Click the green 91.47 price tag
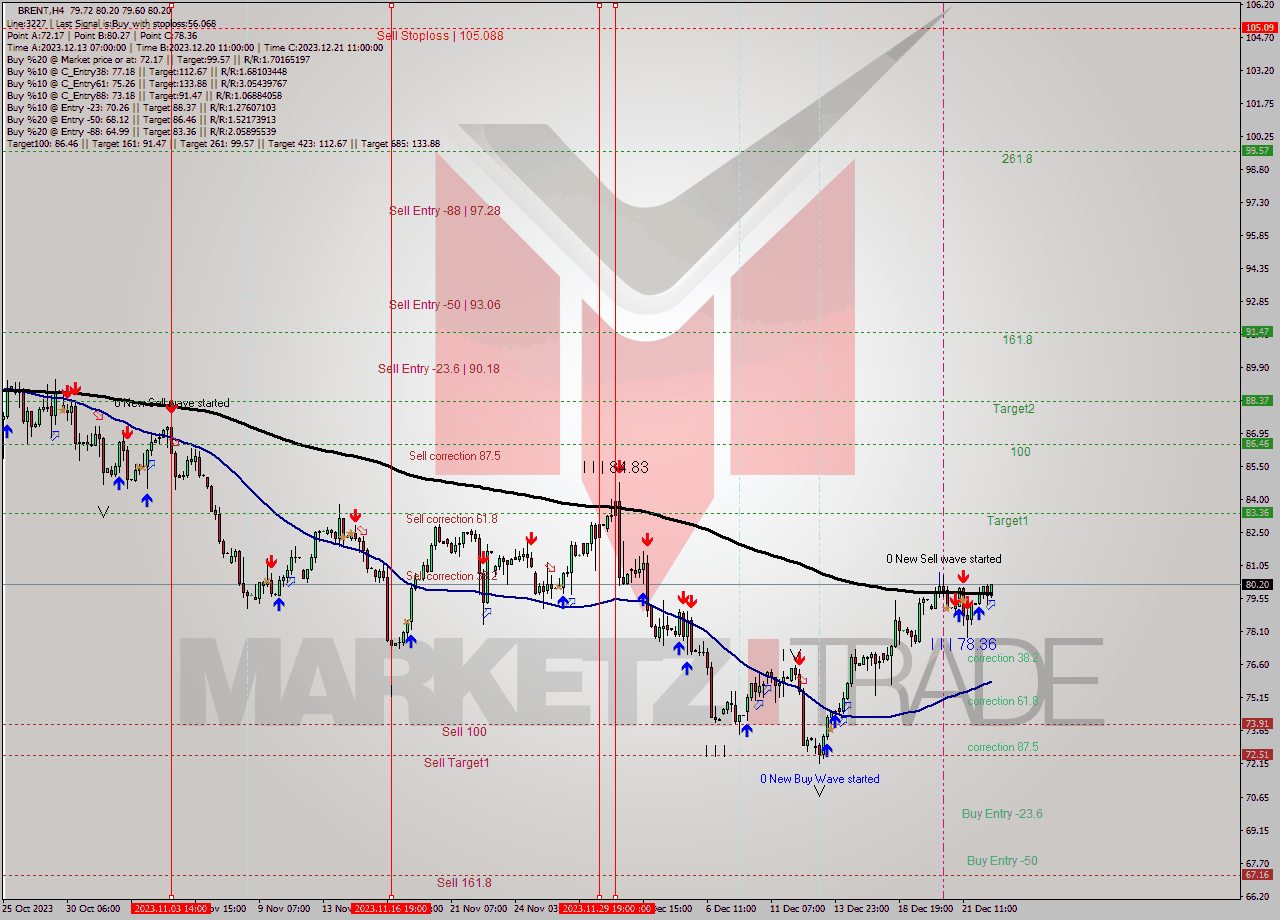This screenshot has width=1280, height=920. (1257, 332)
